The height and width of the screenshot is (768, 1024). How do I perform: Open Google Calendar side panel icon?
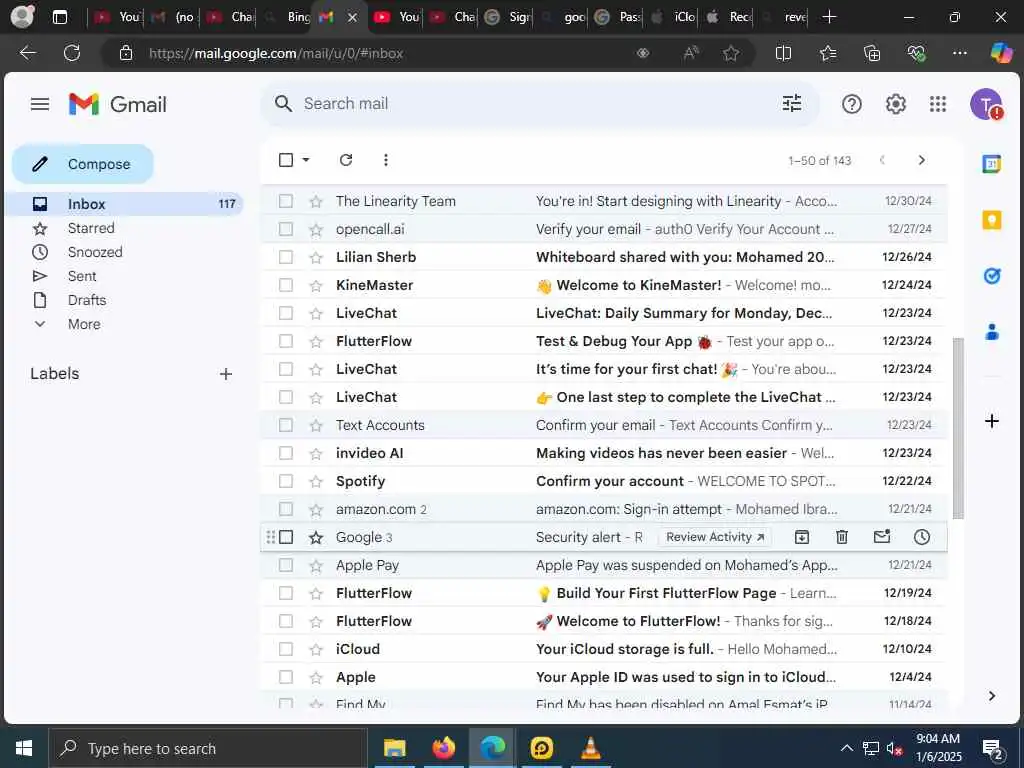[991, 164]
